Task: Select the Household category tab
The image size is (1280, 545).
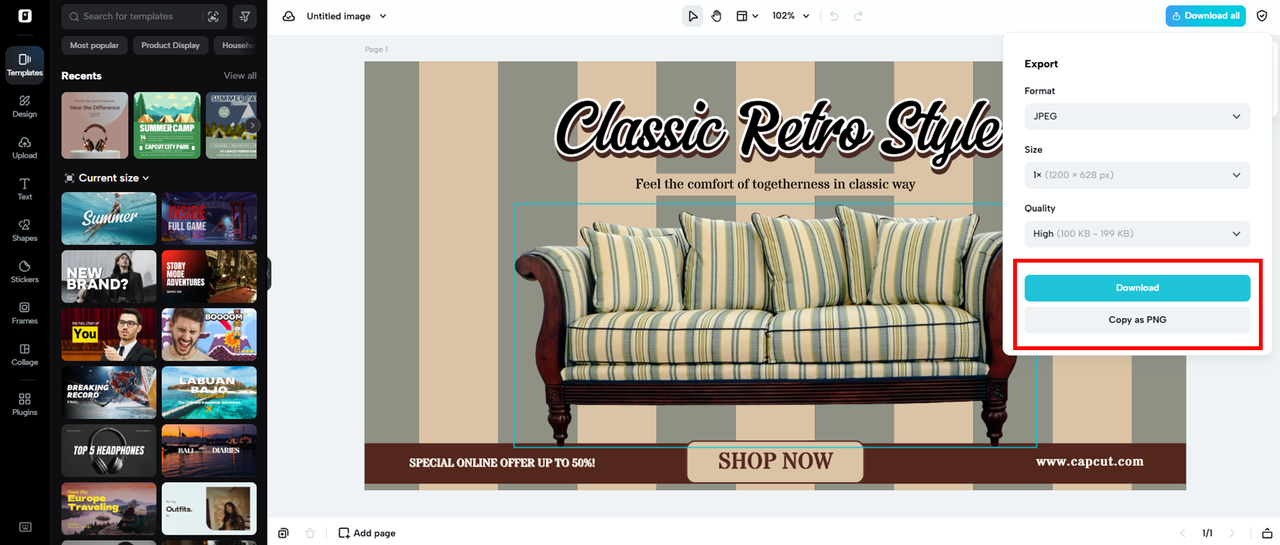Action: coord(238,45)
